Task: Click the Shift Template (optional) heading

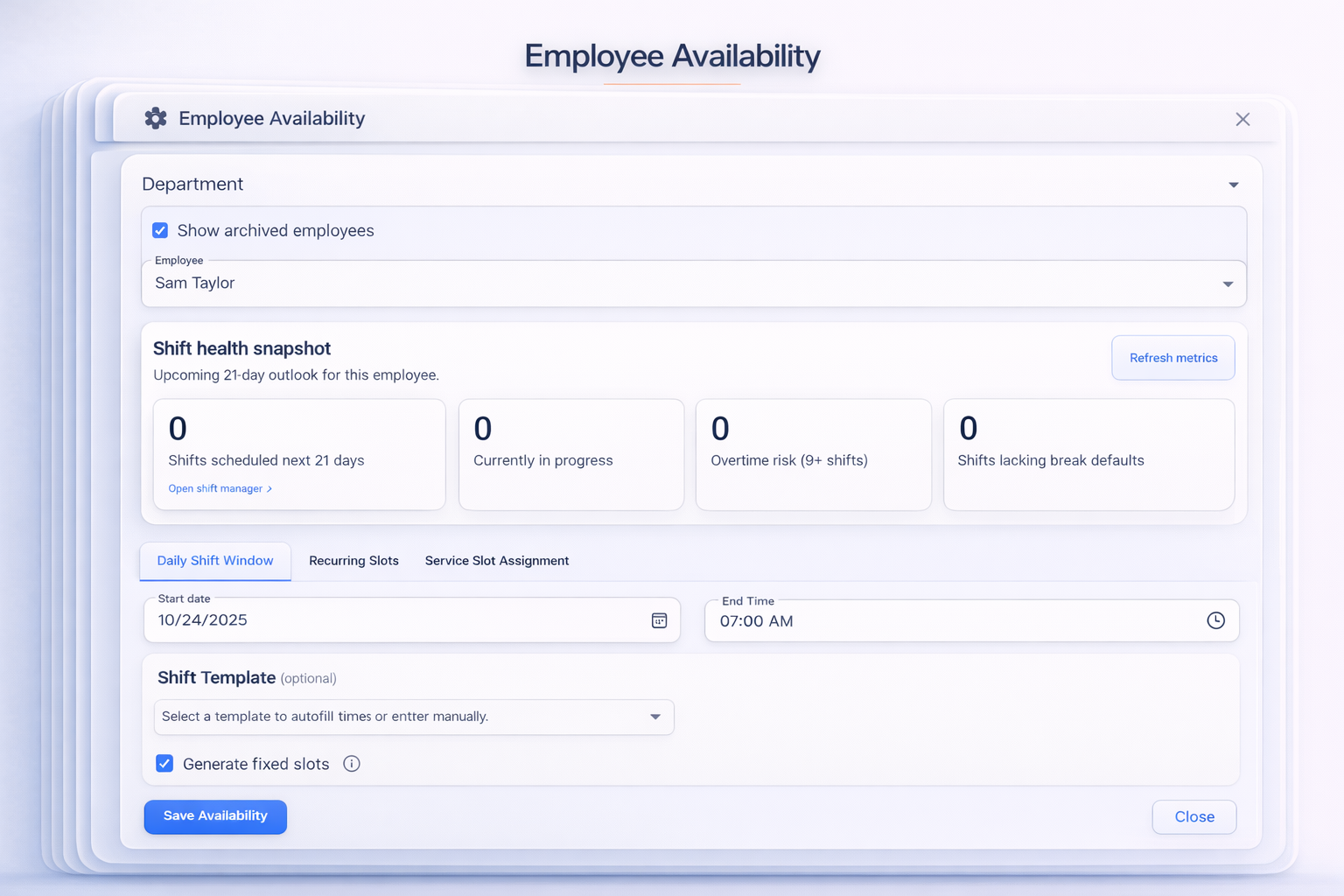Action: coord(247,678)
